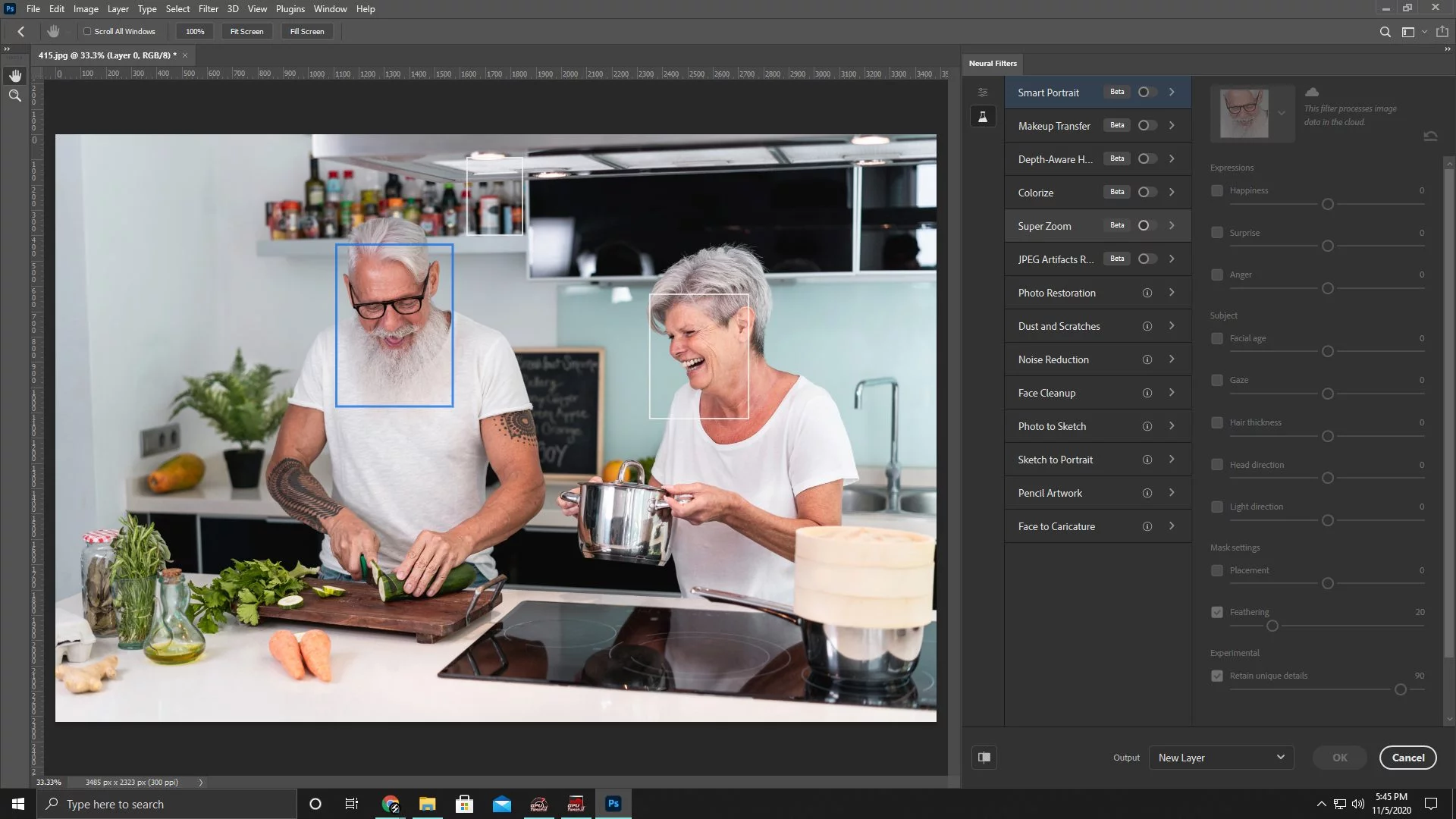Expand the face thumbnail selector dropdown
This screenshot has width=1456, height=819.
(x=1282, y=114)
